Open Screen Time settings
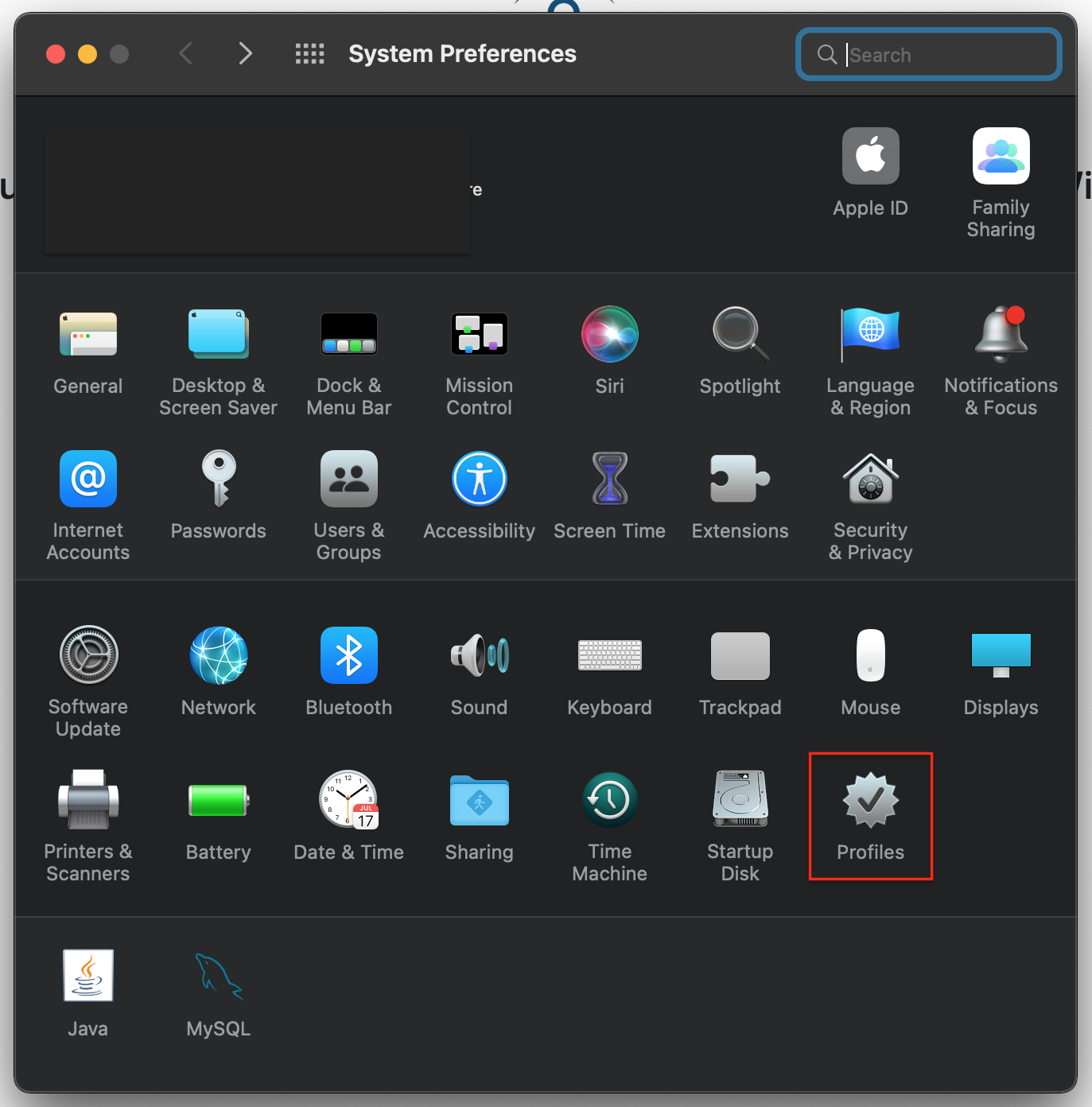1092x1107 pixels. click(609, 479)
